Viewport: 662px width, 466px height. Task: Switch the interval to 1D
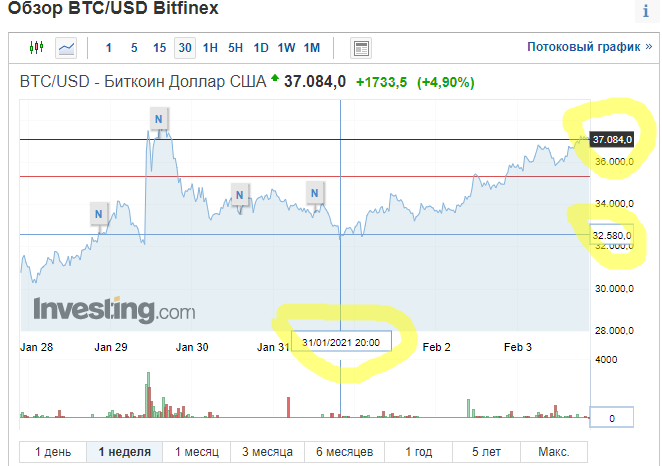coord(261,47)
